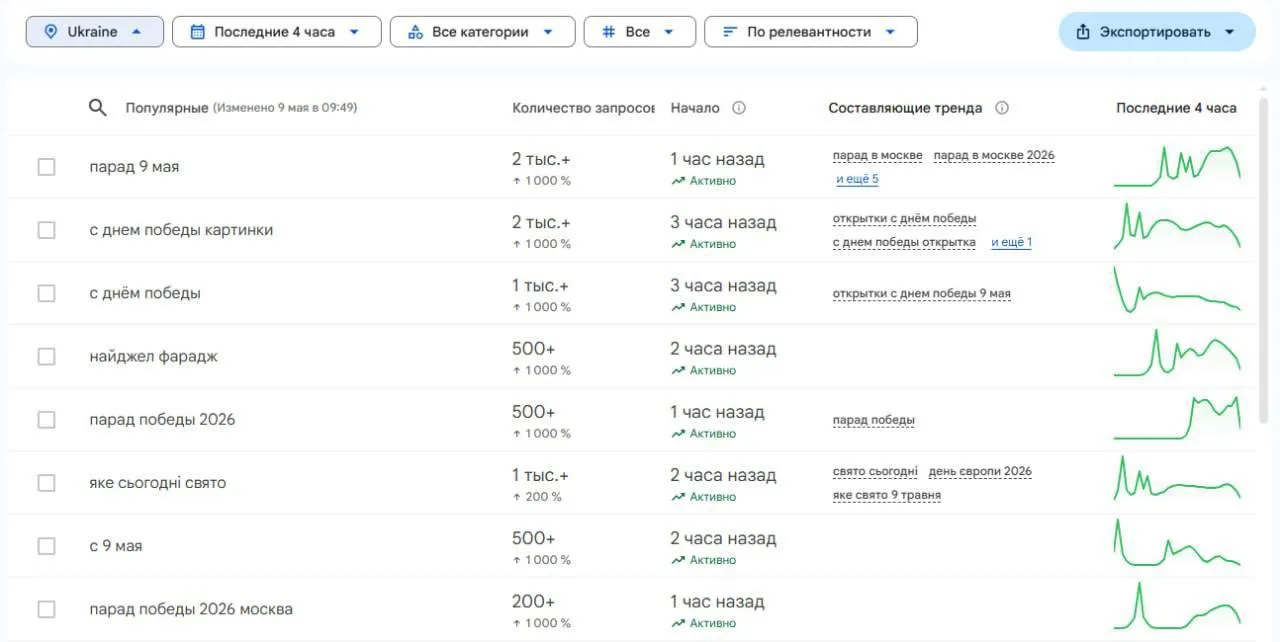Click the sparkline chart for найджел фарадж

tap(1177, 355)
